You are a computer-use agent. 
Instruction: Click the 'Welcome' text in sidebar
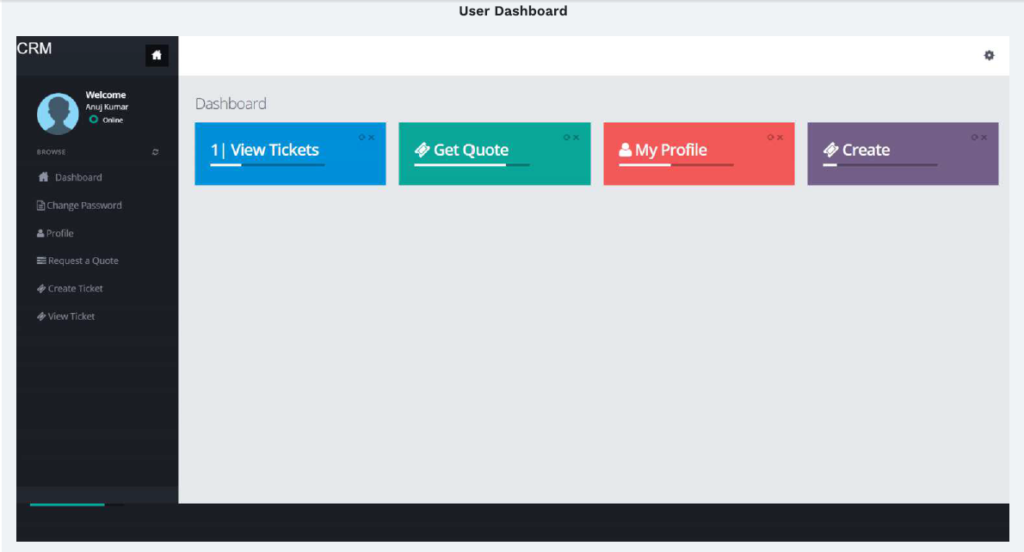106,95
